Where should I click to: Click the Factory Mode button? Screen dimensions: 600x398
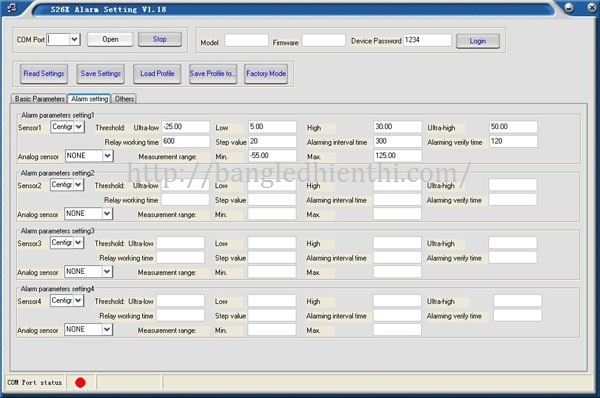point(266,73)
